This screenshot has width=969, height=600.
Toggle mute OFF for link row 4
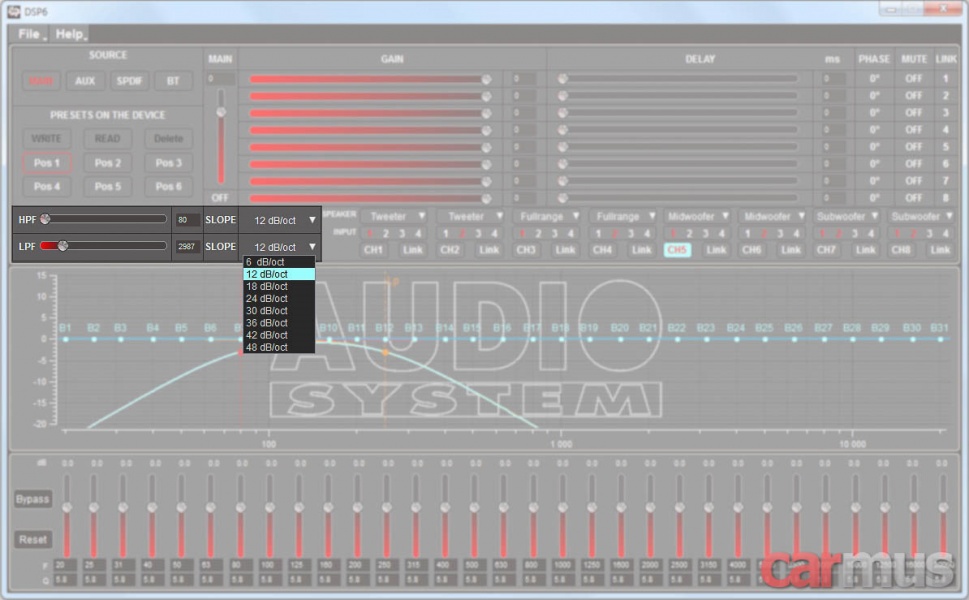tap(913, 130)
